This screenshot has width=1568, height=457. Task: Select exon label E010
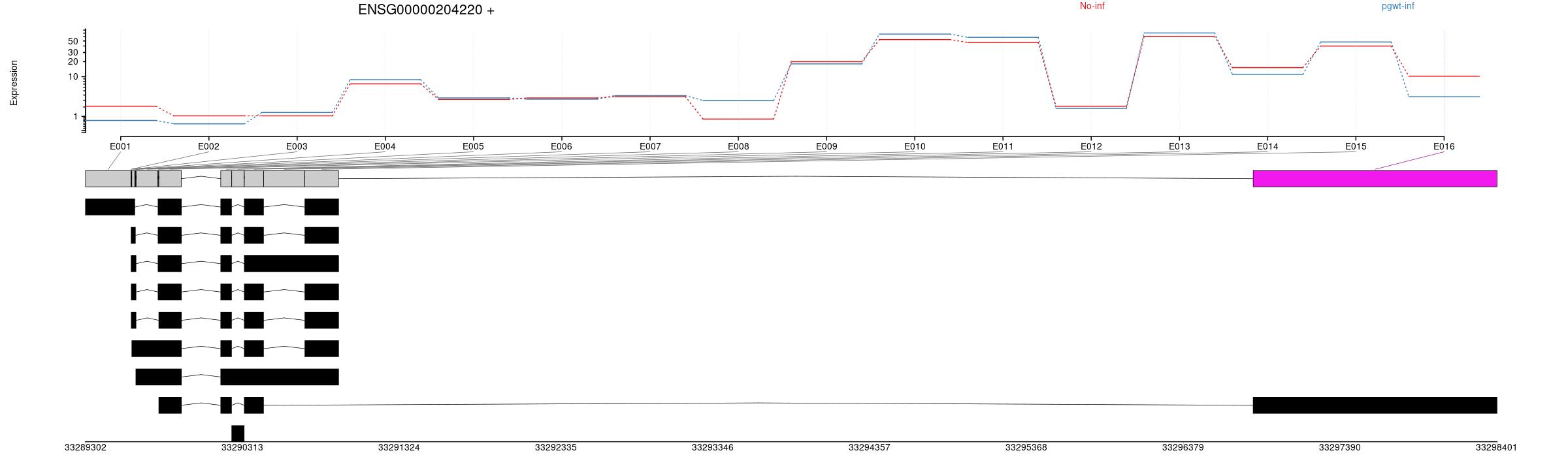pos(915,146)
